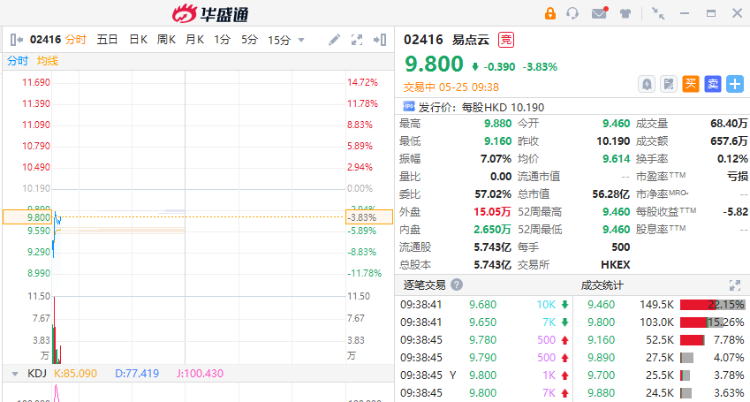Viewport: 750px width, 402px height.
Task: Click the price alert bell icon
Action: (x=646, y=84)
